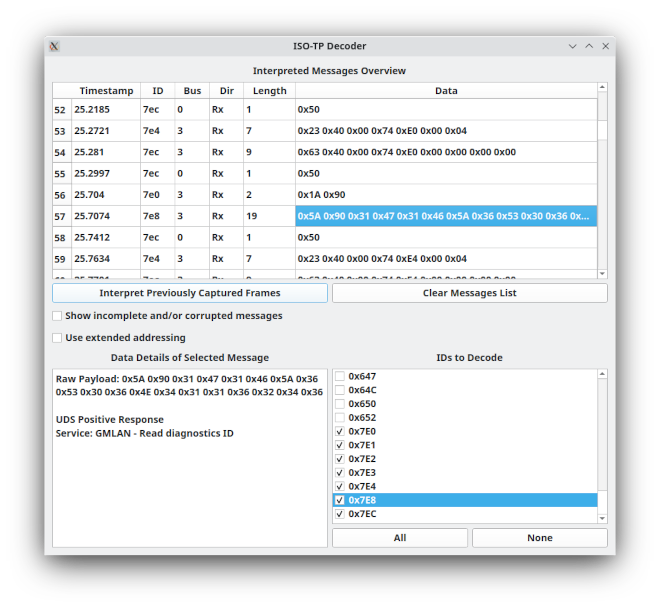Click timestamp cell 25.2997
This screenshot has width=660, height=608.
pyautogui.click(x=106, y=173)
